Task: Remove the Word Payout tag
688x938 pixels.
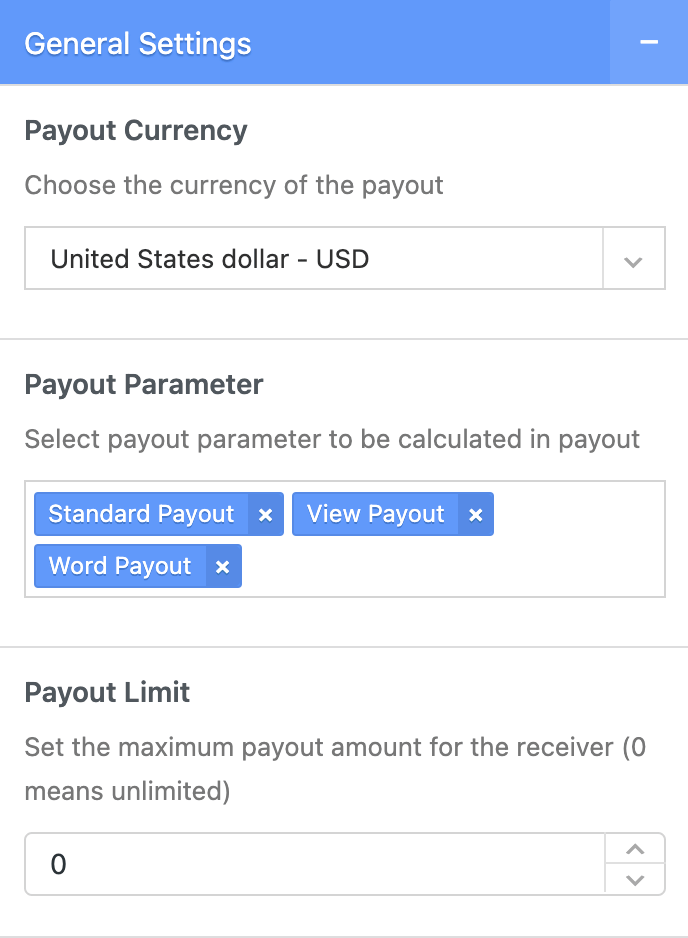Action: [x=223, y=567]
